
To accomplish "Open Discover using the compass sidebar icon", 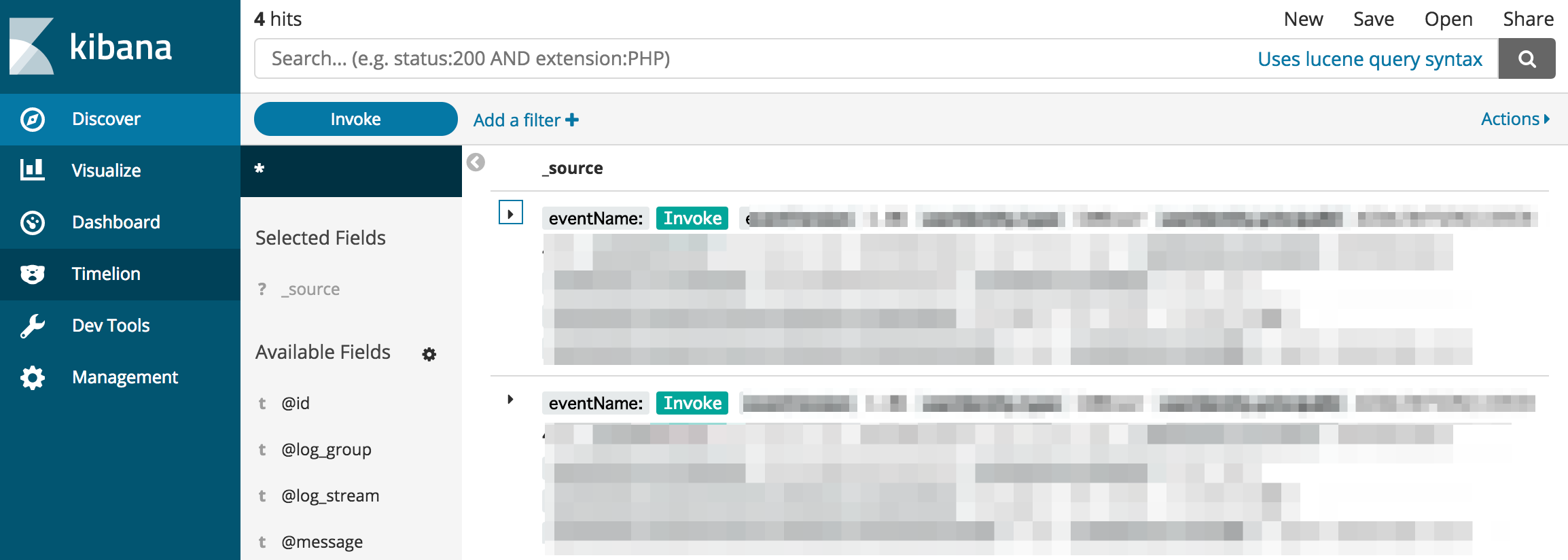I will pos(31,118).
